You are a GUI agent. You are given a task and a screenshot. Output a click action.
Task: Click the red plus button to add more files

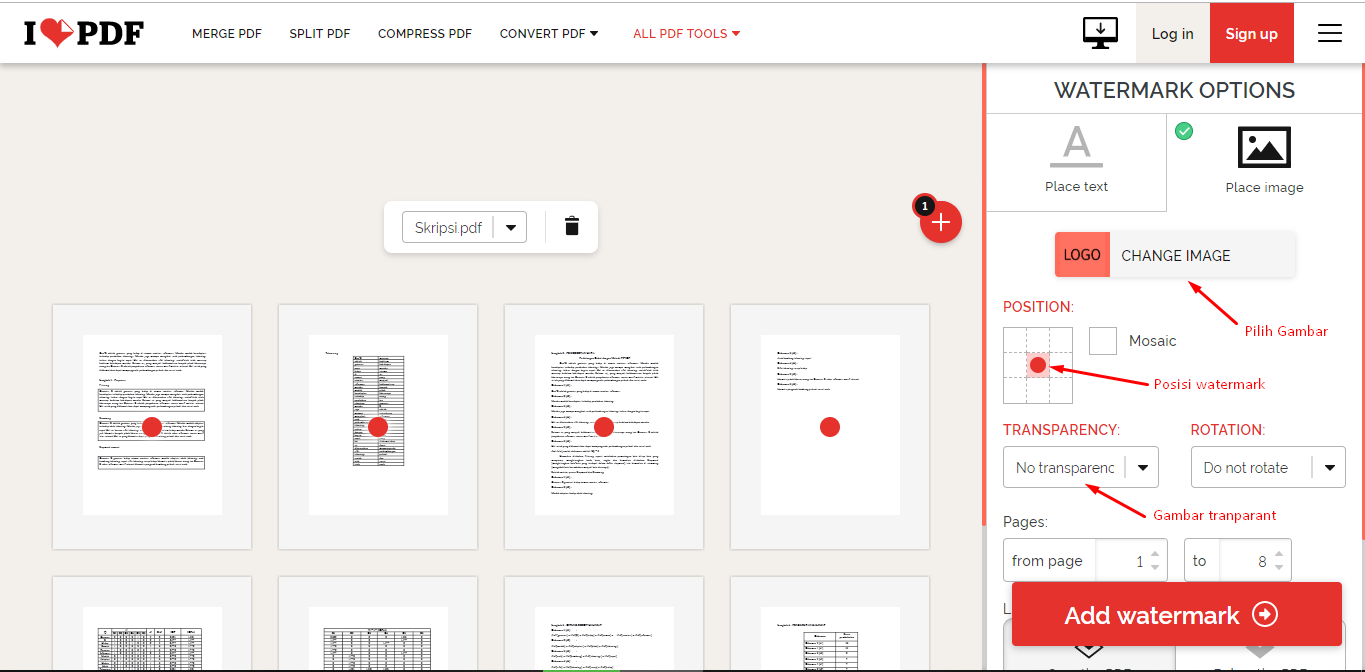(x=940, y=222)
